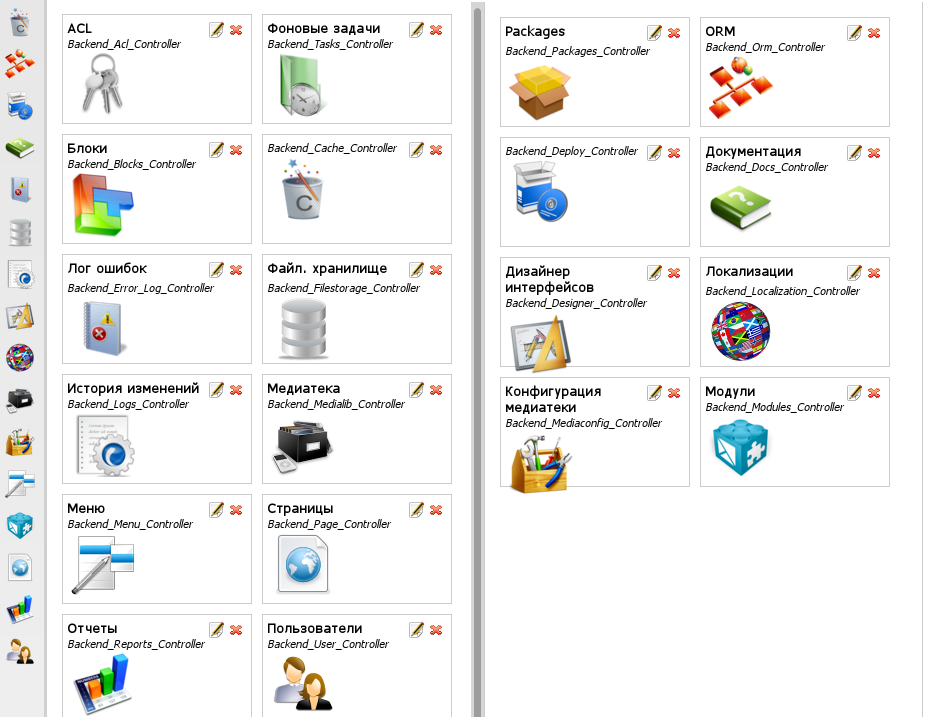Viewport: 938px width, 717px height.
Task: Open error log icon in sidebar
Action: tap(20, 190)
